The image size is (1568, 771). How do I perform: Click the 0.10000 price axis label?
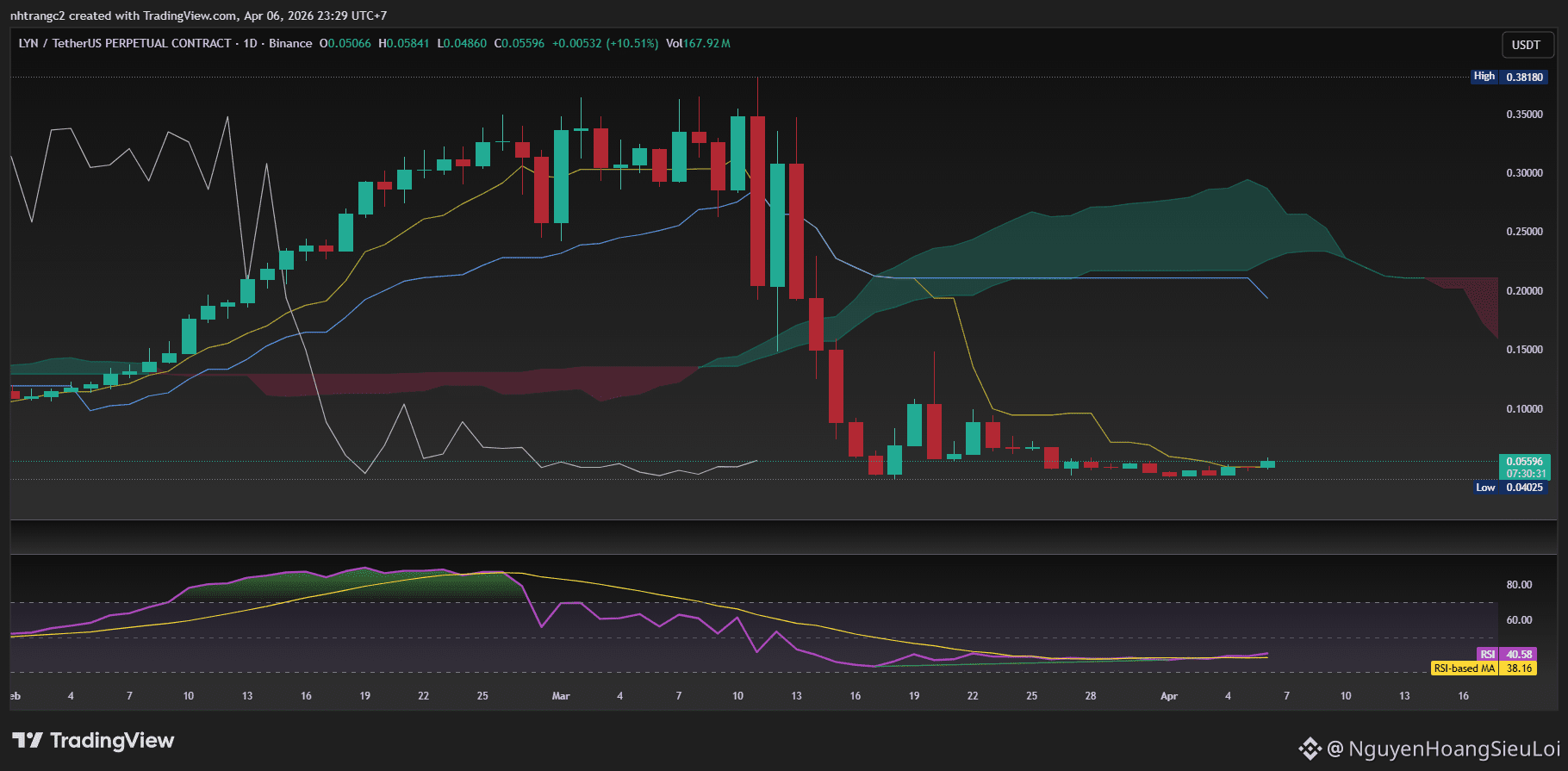point(1524,409)
